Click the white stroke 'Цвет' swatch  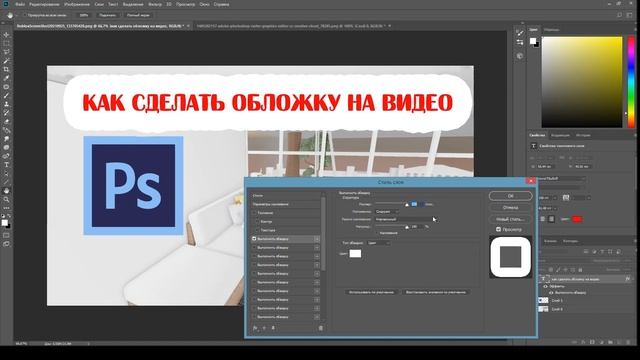355,253
